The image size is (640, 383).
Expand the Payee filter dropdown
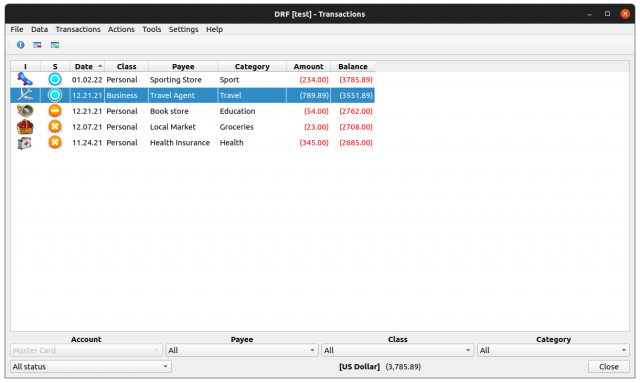(x=242, y=350)
